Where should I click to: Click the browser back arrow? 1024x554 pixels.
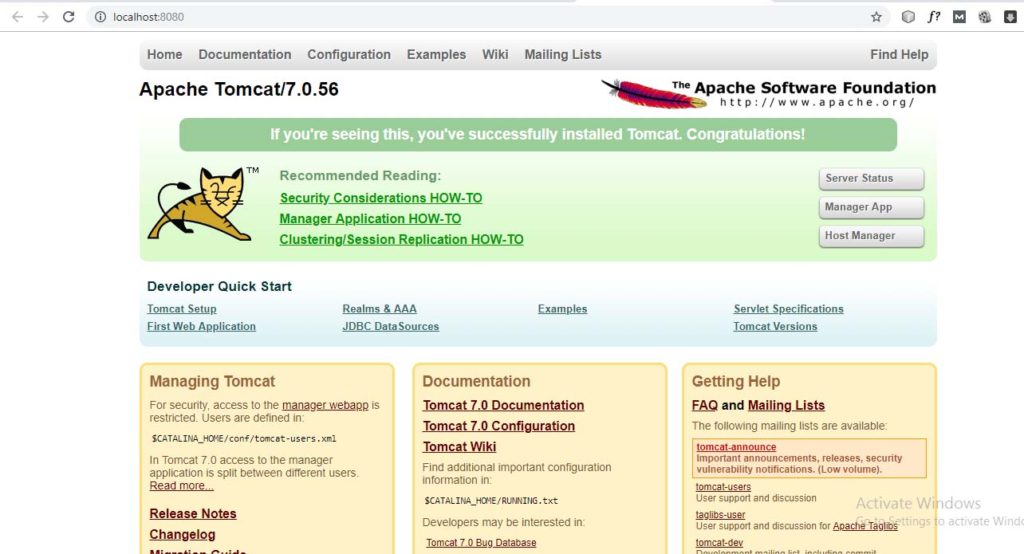pyautogui.click(x=18, y=17)
